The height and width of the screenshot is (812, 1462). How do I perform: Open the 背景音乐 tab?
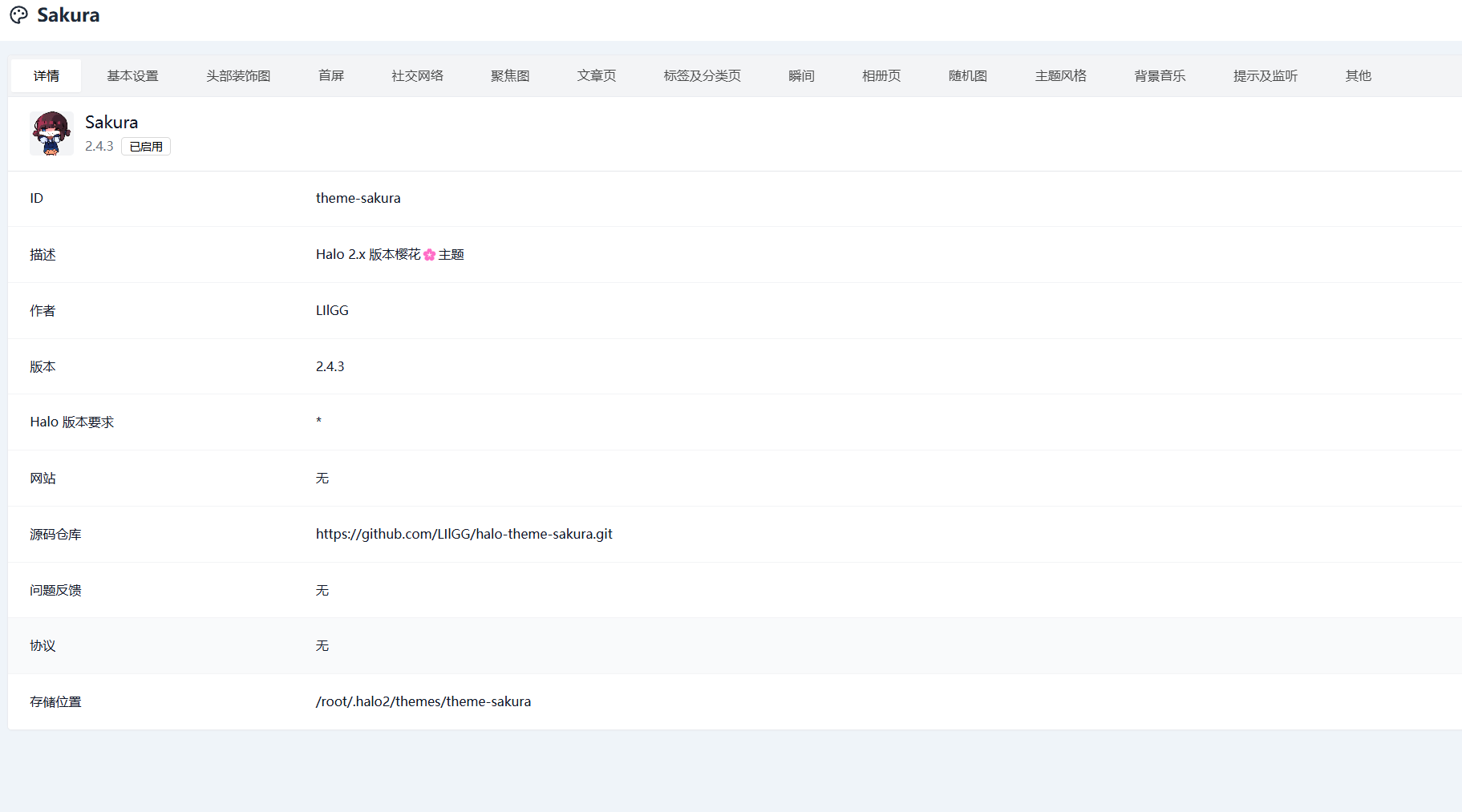[x=1160, y=76]
